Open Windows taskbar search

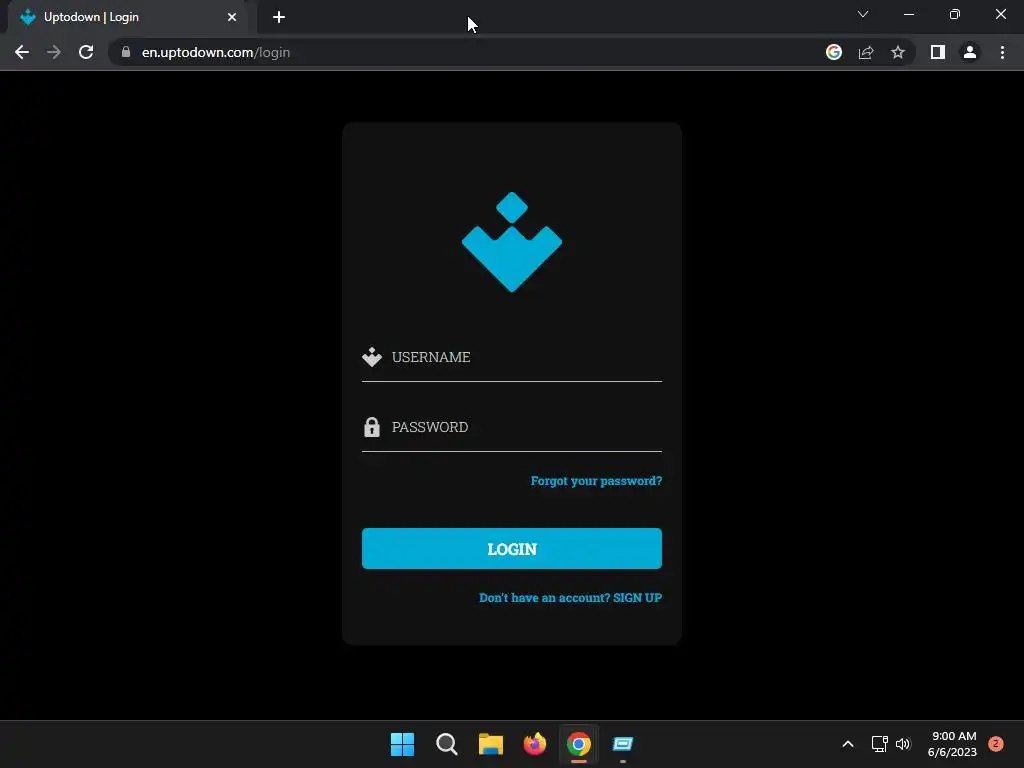(x=447, y=744)
